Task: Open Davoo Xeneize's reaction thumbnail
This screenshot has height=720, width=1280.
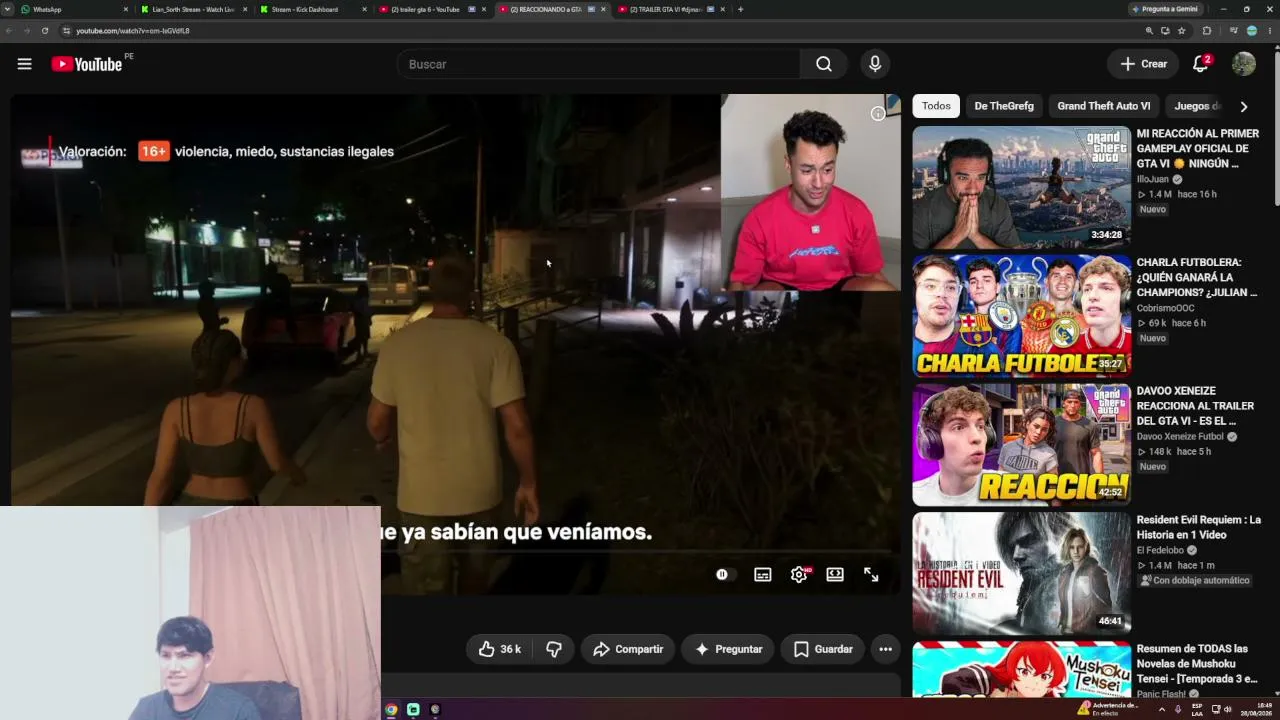Action: pos(1021,445)
